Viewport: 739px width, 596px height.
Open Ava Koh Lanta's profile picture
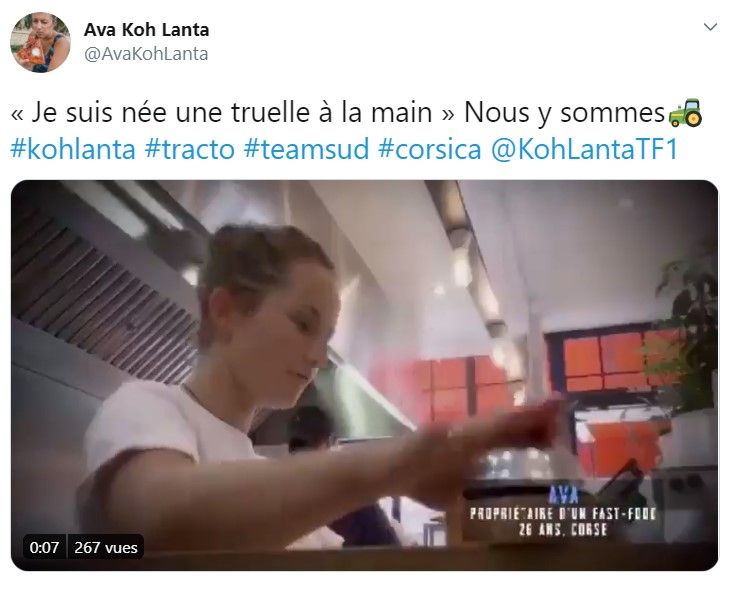[x=41, y=42]
